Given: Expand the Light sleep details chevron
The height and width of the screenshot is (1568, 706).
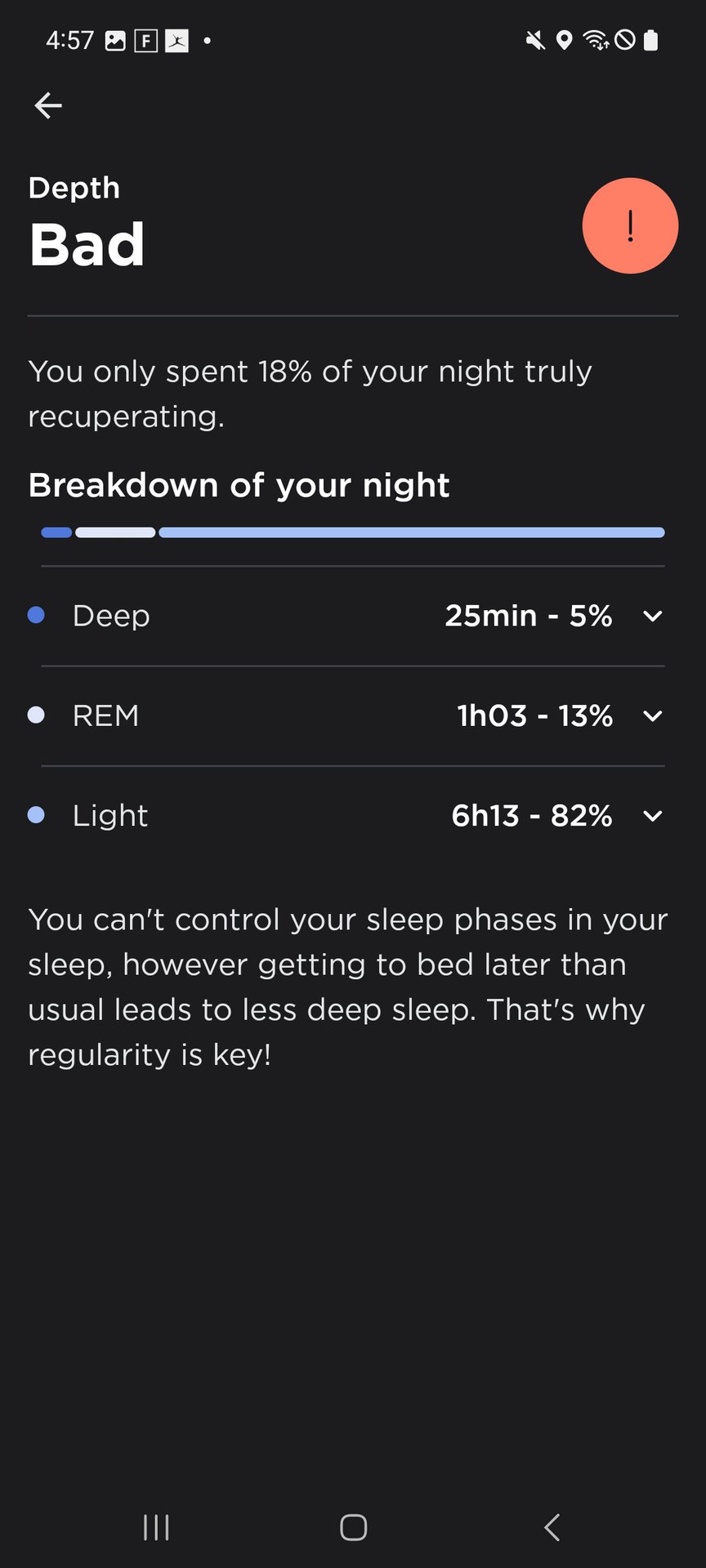Looking at the screenshot, I should [x=652, y=816].
